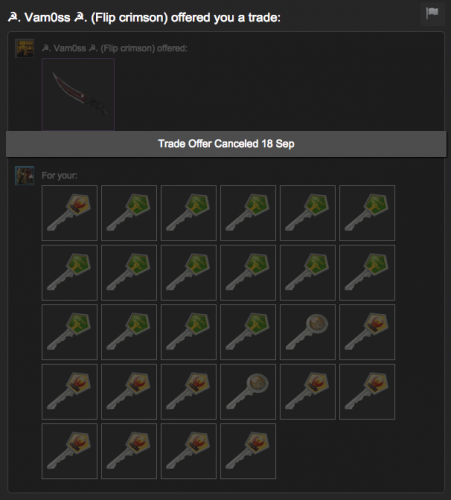The width and height of the screenshot is (451, 500).
Task: Click the 'Trade Offer Canceled 18 Sep' banner
Action: click(226, 144)
